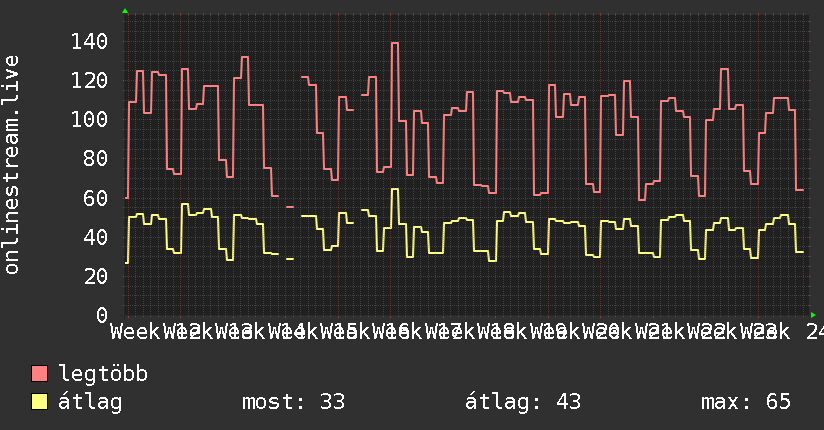The height and width of the screenshot is (430, 824).
Task: Click the red legtöbb legend swatch
Action: 39,373
